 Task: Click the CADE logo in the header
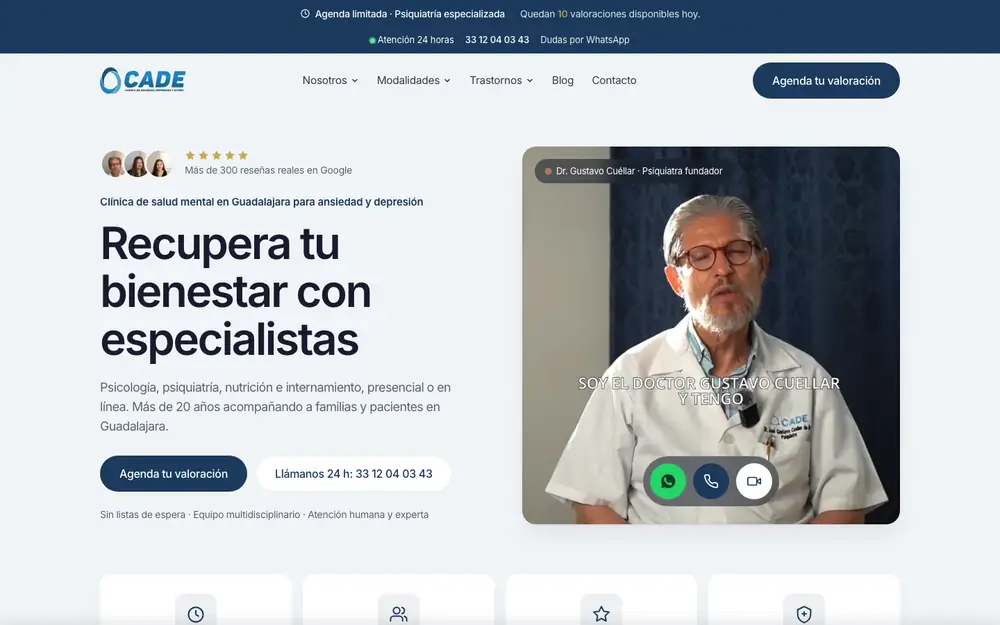tap(142, 80)
